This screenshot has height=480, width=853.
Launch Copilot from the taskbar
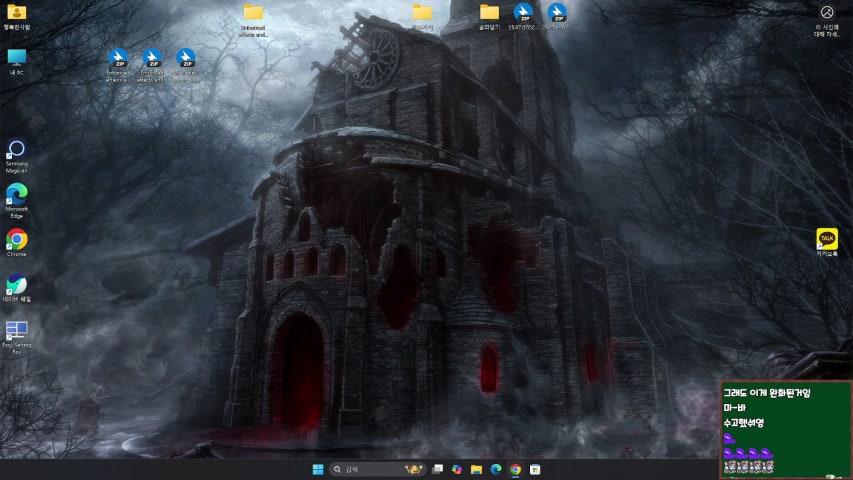457,469
